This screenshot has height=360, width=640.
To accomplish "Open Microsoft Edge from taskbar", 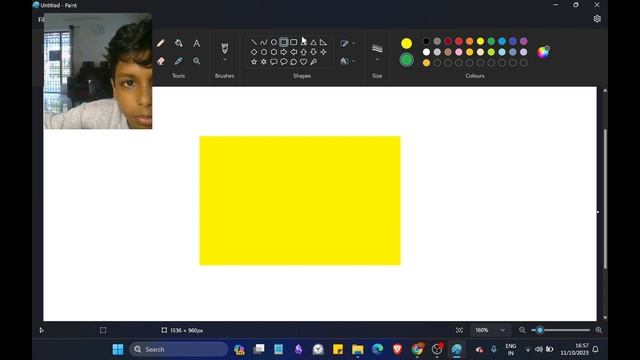I will (x=378, y=349).
